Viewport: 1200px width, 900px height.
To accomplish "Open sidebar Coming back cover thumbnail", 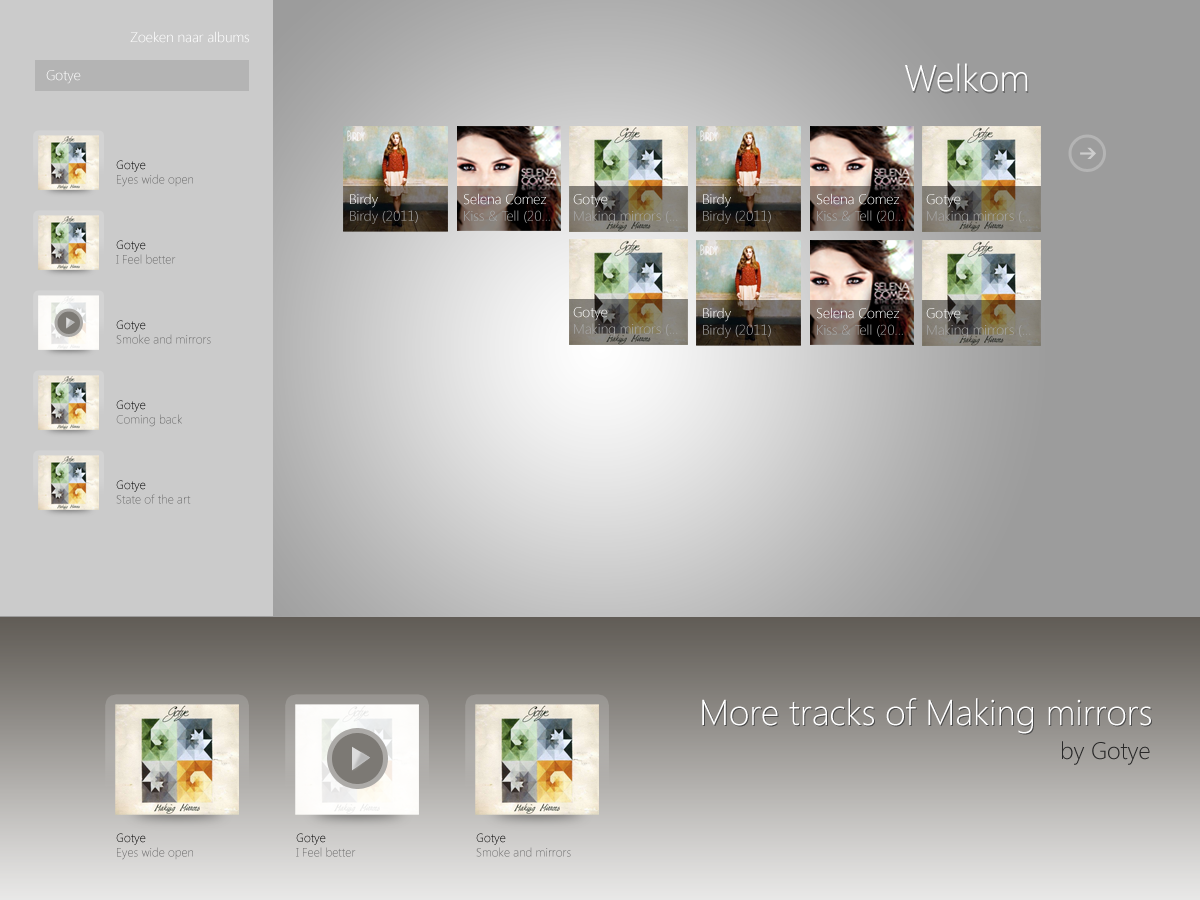I will [68, 402].
